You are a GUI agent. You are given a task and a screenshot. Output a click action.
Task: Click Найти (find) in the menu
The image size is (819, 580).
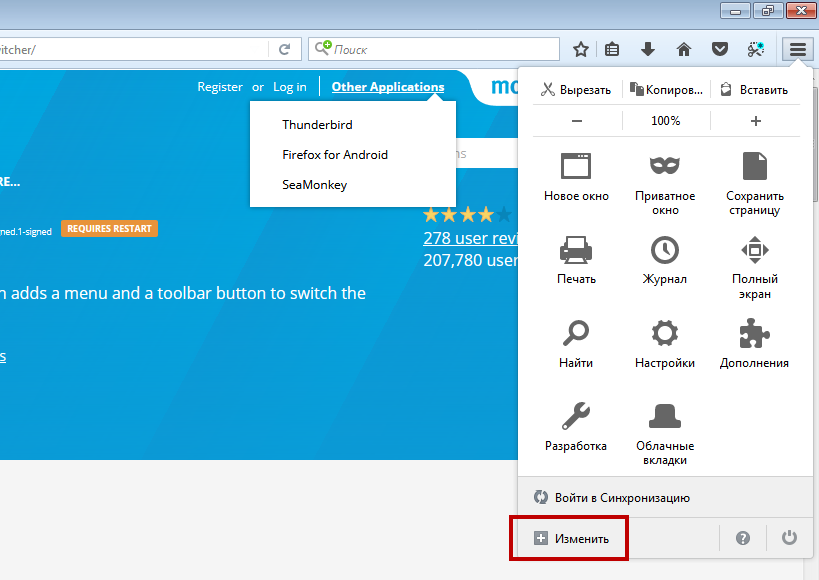pyautogui.click(x=576, y=344)
